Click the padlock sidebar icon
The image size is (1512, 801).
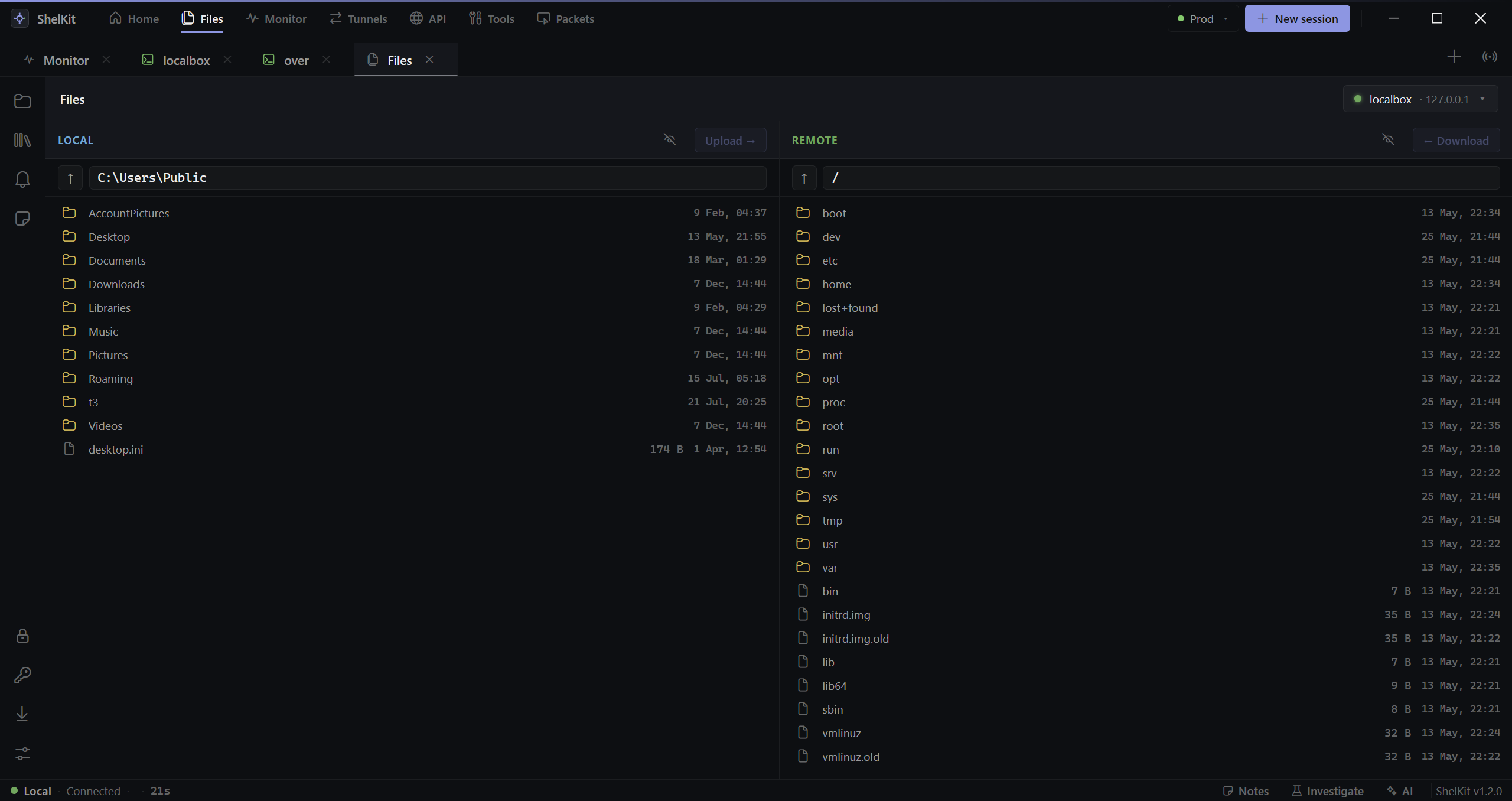(22, 636)
